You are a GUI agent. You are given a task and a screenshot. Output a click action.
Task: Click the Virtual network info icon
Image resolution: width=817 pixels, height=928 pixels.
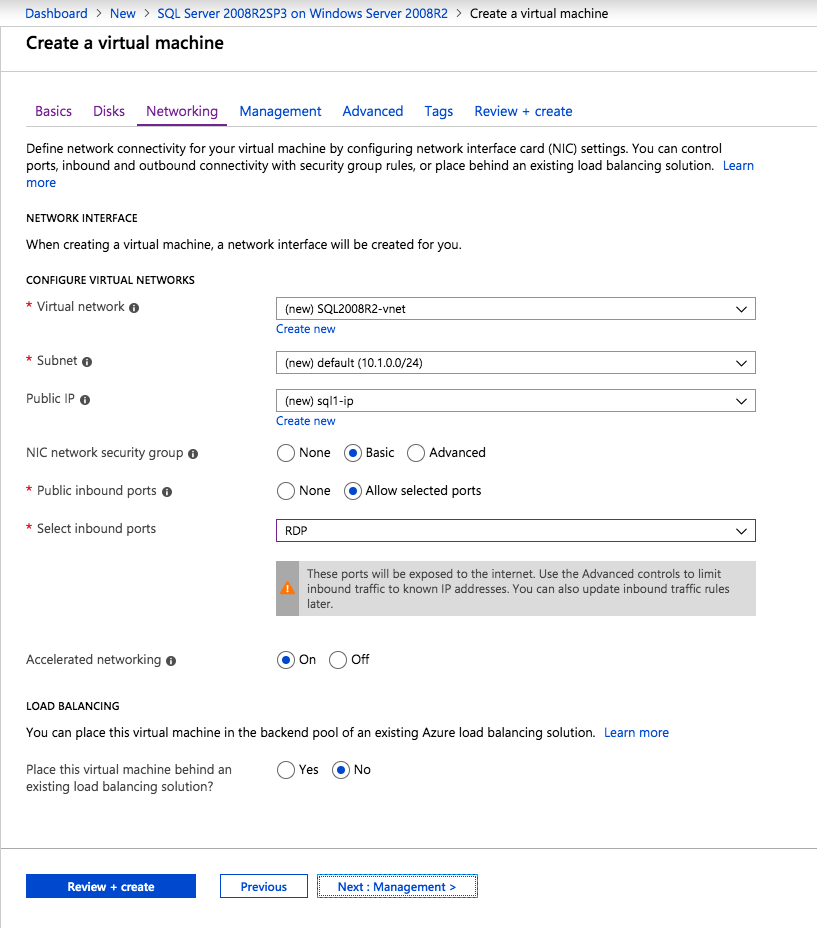pyautogui.click(x=134, y=308)
